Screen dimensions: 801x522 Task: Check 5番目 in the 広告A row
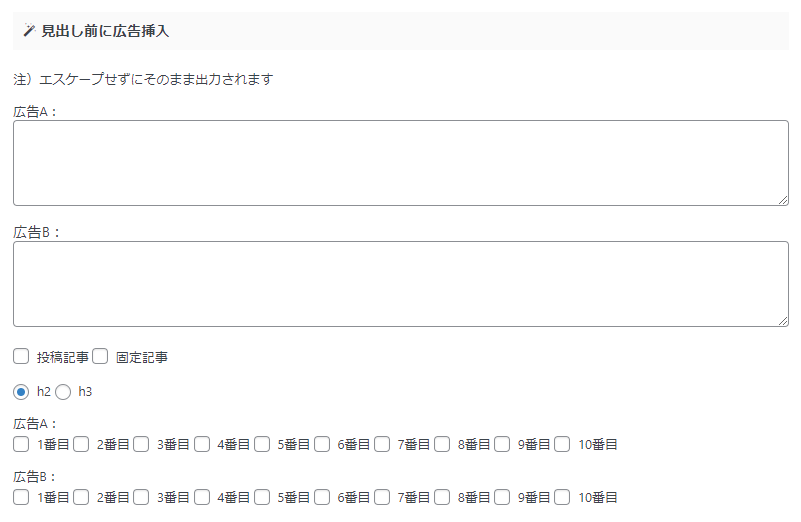(262, 444)
